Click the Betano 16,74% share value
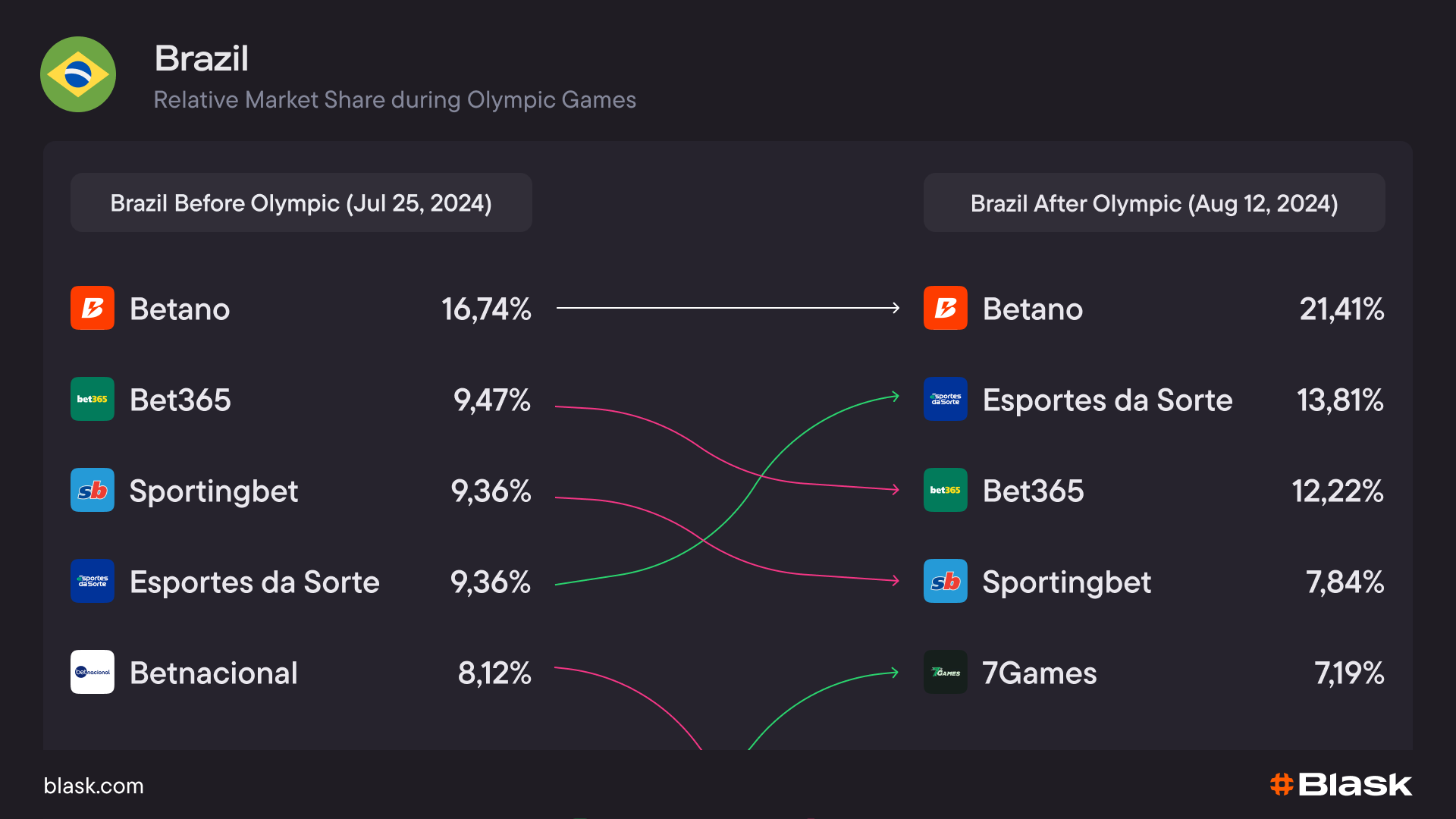1456x819 pixels. click(x=486, y=309)
